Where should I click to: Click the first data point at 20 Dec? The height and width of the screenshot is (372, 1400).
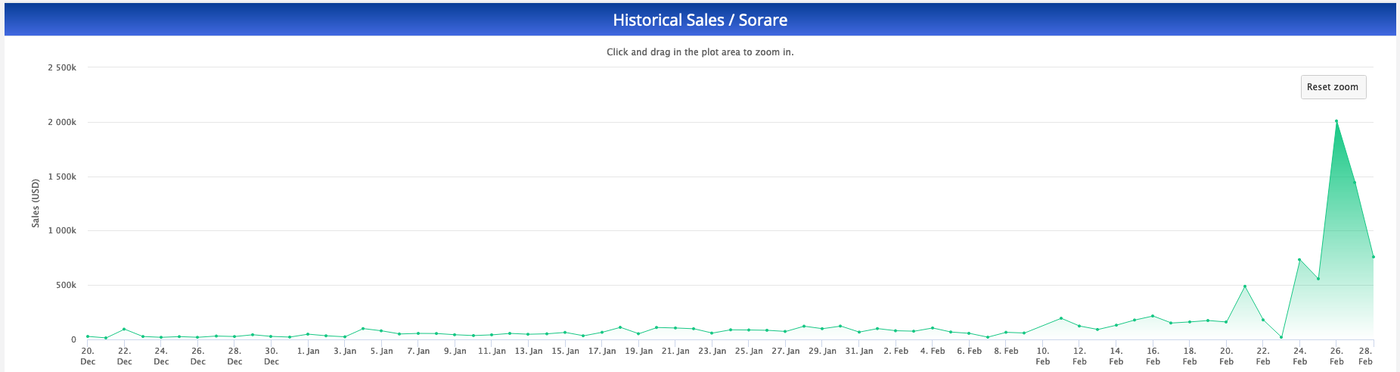(87, 336)
